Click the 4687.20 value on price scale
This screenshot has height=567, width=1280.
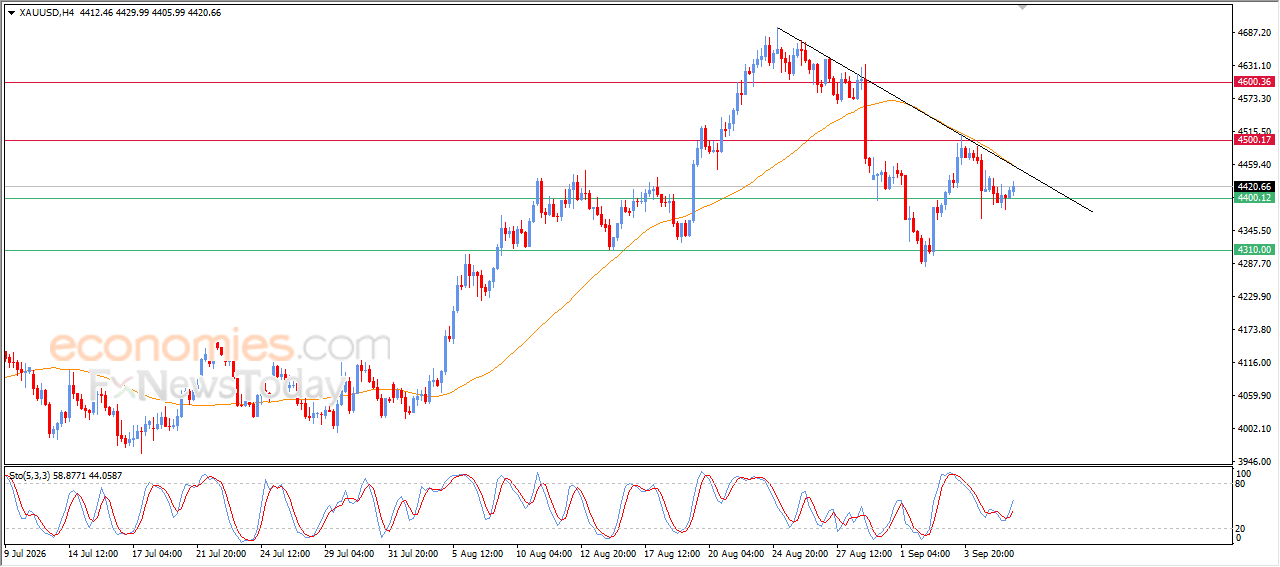[1253, 33]
